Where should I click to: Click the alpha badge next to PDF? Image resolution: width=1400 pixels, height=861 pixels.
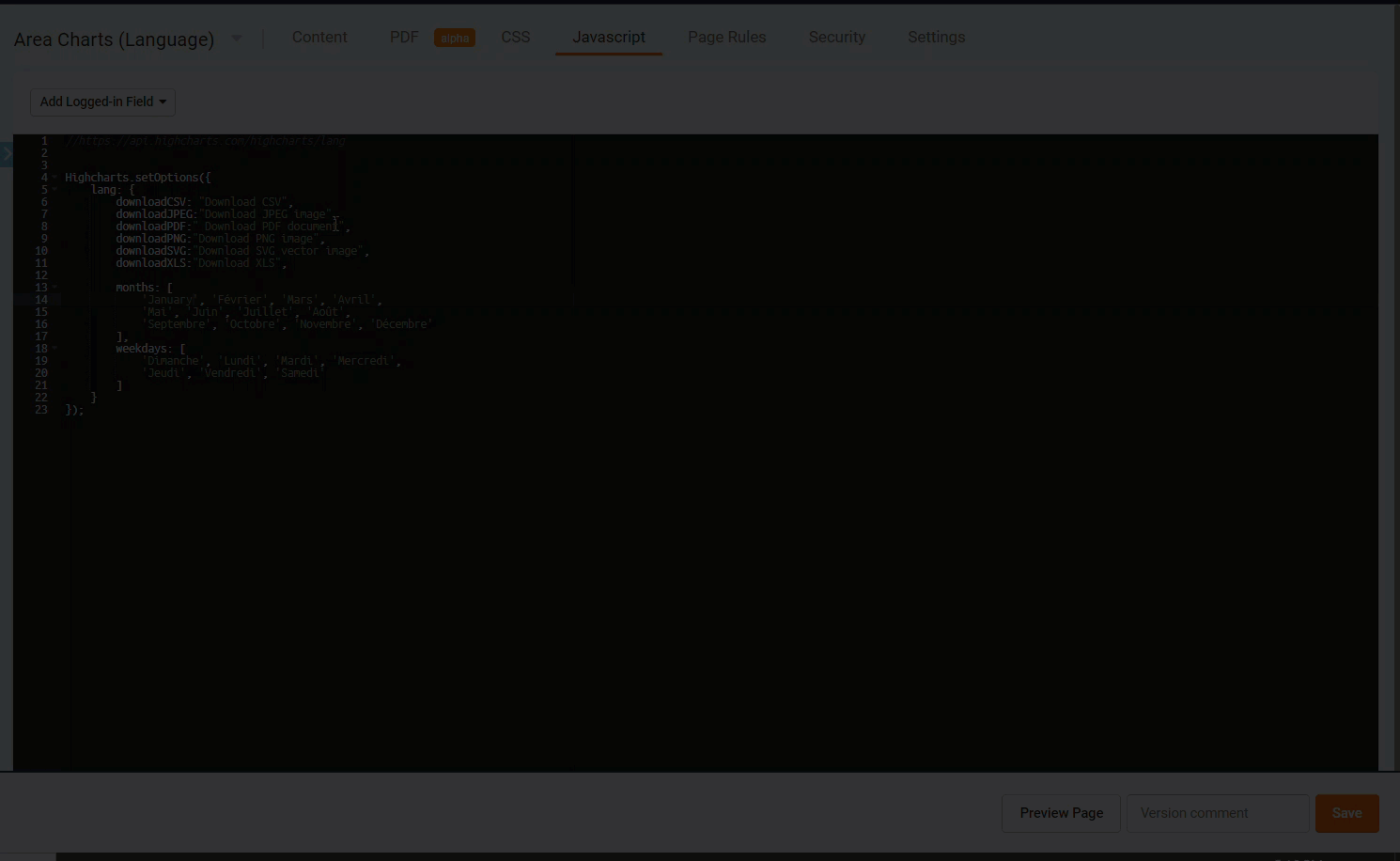pos(455,38)
